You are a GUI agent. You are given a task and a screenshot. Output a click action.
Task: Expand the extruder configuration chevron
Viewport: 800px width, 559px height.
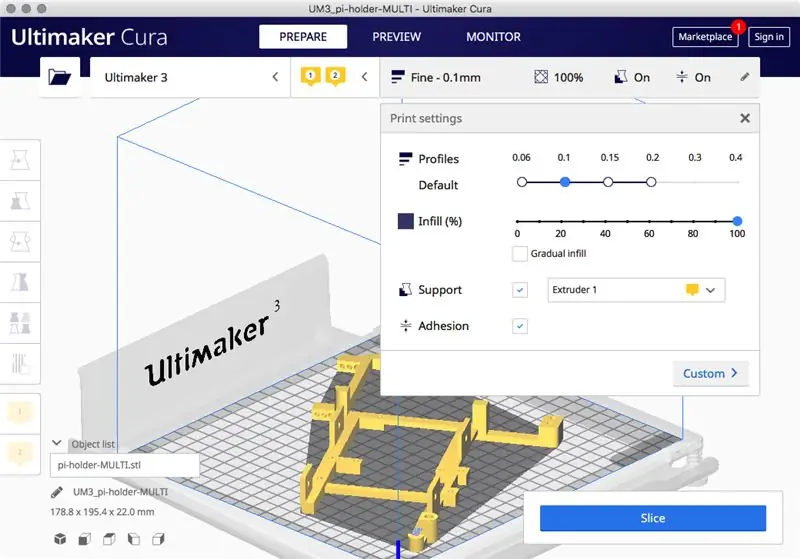pyautogui.click(x=364, y=77)
